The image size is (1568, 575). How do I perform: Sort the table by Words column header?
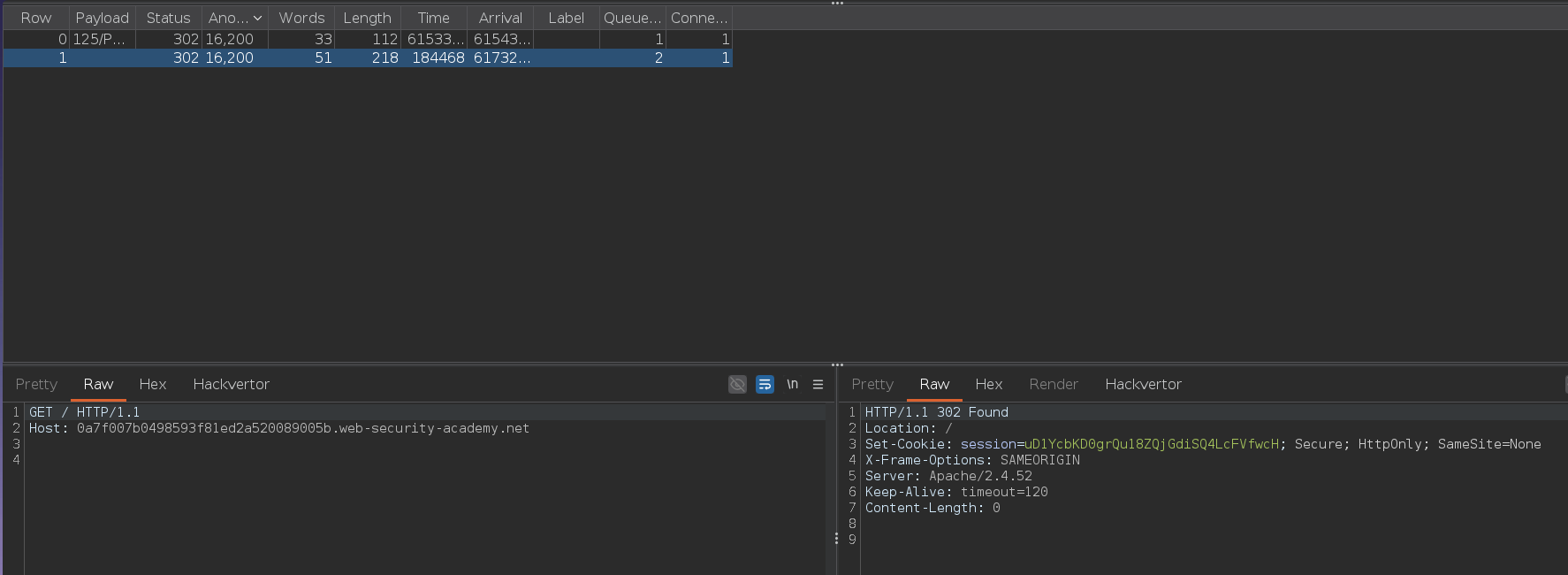(x=301, y=18)
